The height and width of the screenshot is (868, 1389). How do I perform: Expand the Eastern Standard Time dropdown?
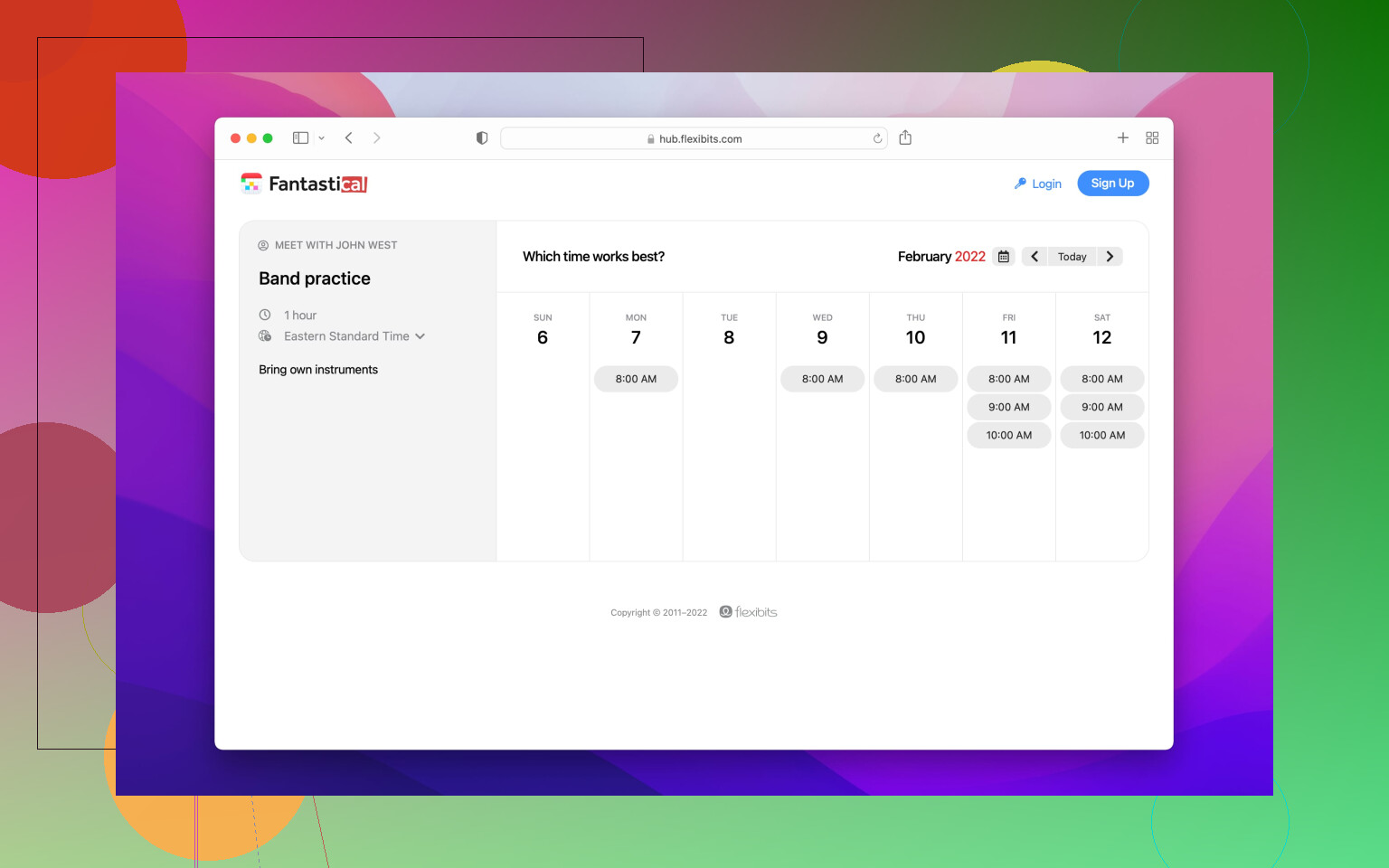354,336
